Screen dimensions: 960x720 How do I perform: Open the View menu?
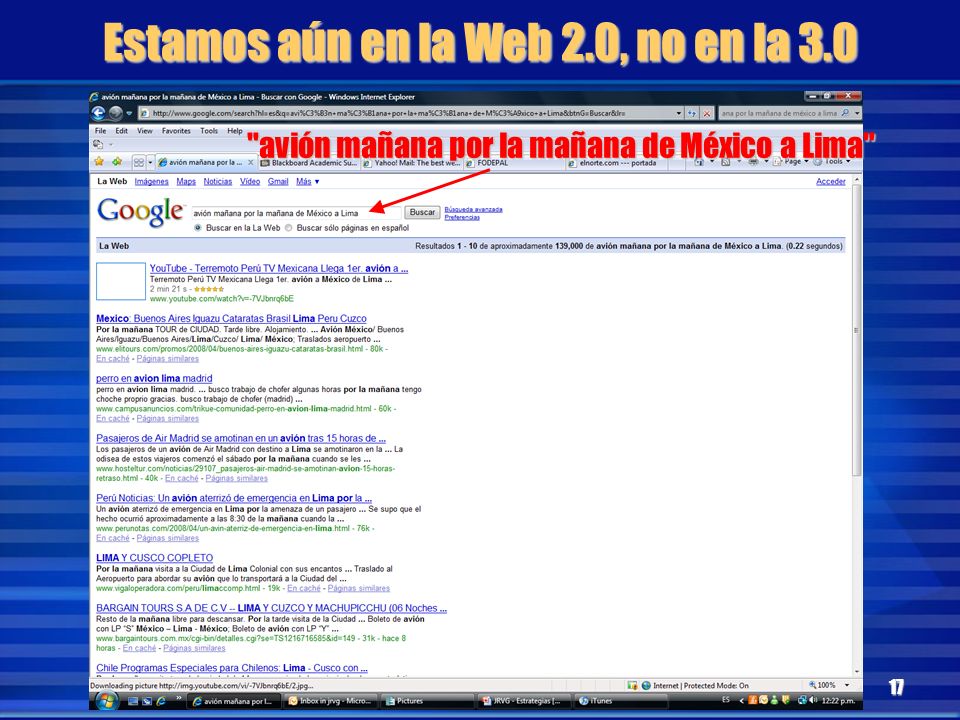pyautogui.click(x=144, y=131)
